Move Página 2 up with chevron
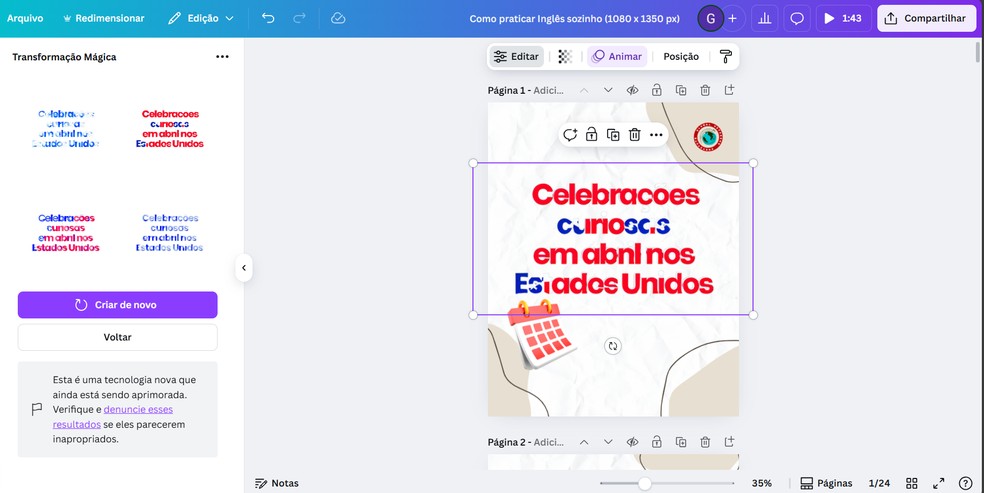Viewport: 984px width, 493px height. click(584, 442)
